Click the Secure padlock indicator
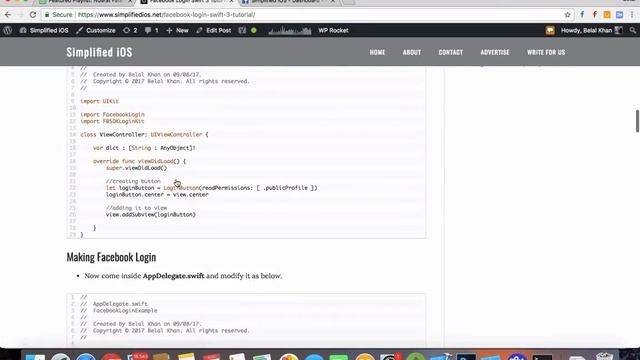Viewport: 640px width, 360px height. point(58,15)
